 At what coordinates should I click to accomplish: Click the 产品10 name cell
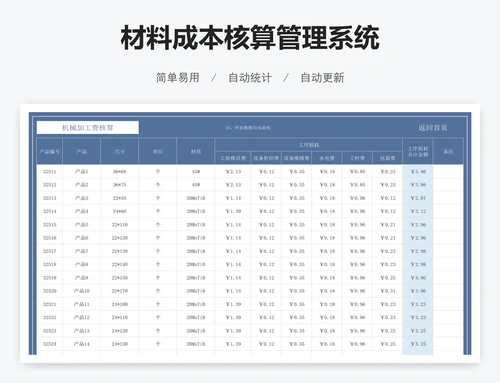point(81,291)
